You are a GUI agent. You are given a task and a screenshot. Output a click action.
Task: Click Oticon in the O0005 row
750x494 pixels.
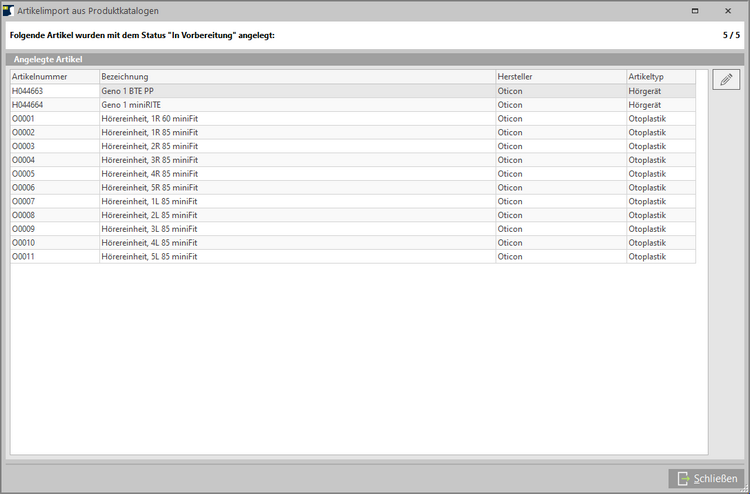[510, 174]
